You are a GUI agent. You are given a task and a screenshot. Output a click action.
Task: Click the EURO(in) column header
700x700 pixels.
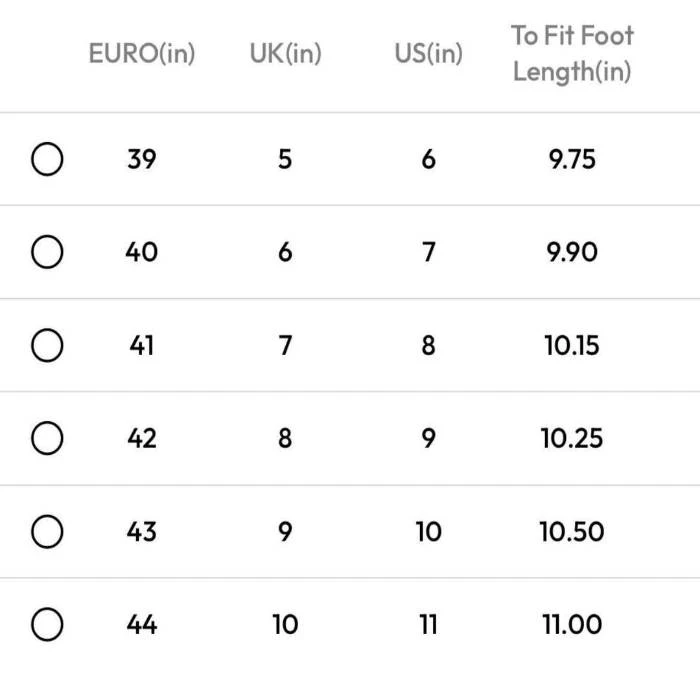click(x=142, y=54)
